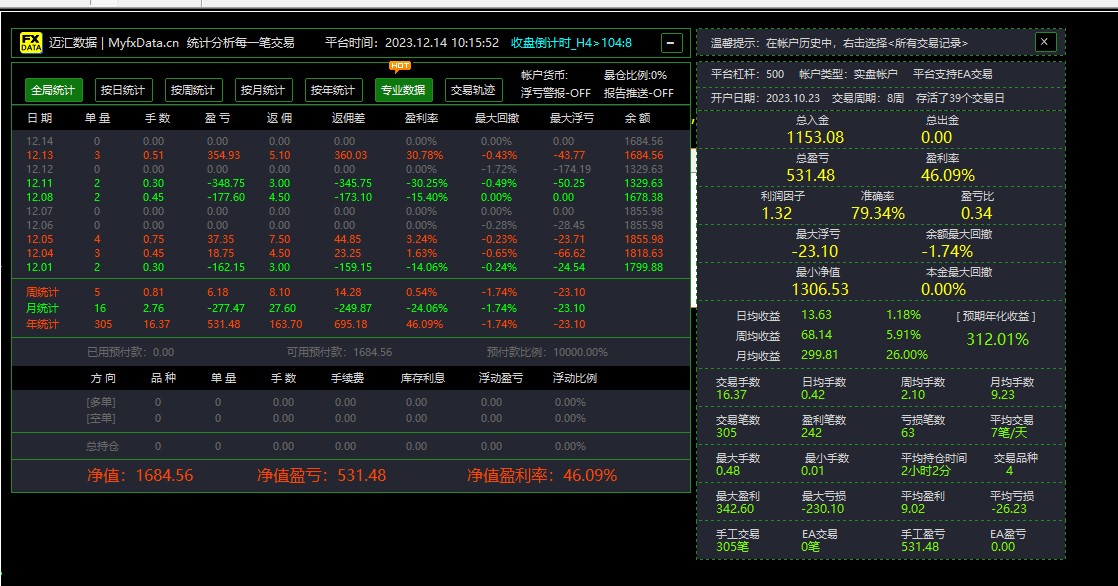Image resolution: width=1118 pixels, height=586 pixels.
Task: Click the 盈利笔数 242 value
Action: click(x=811, y=433)
